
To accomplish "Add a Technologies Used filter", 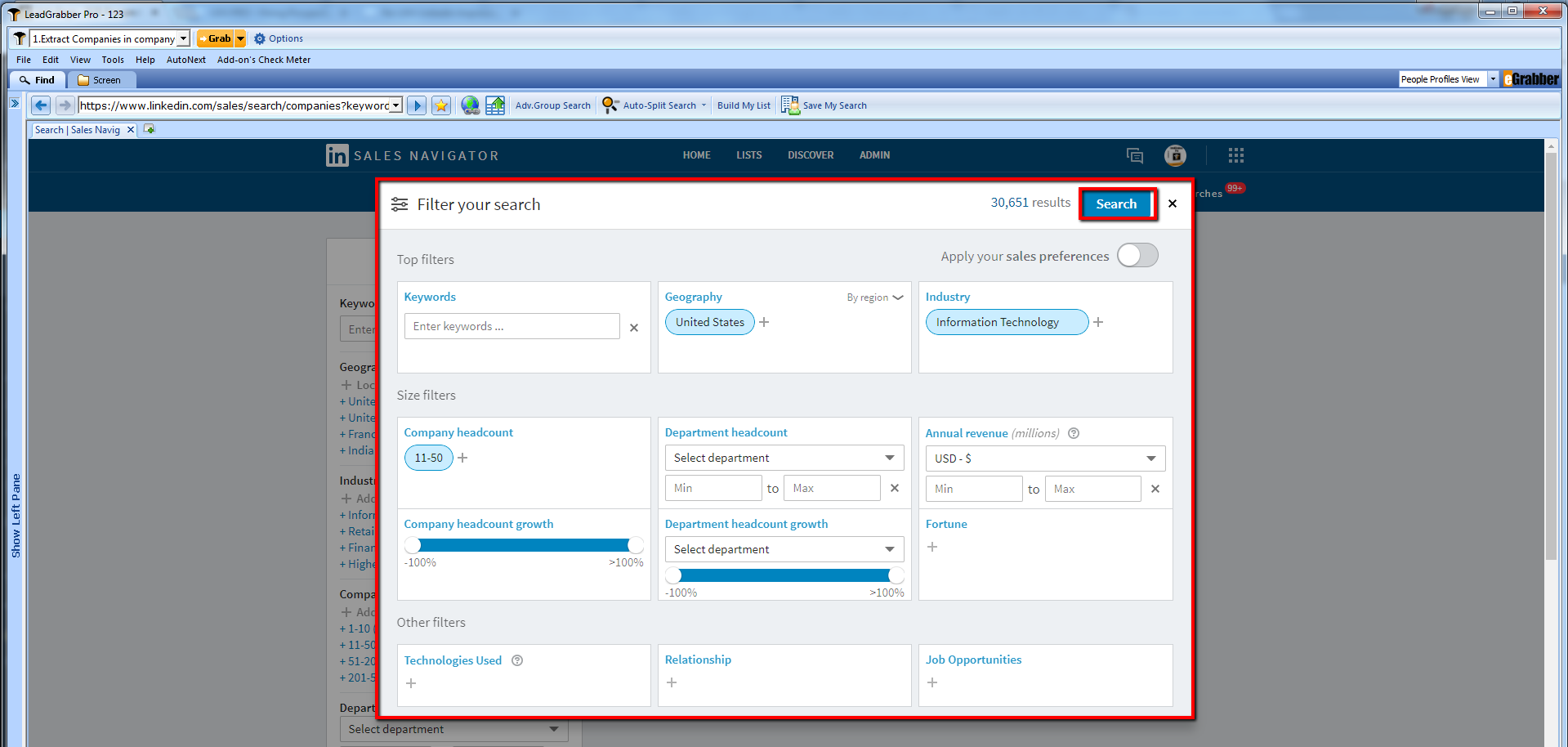I will pos(411,683).
